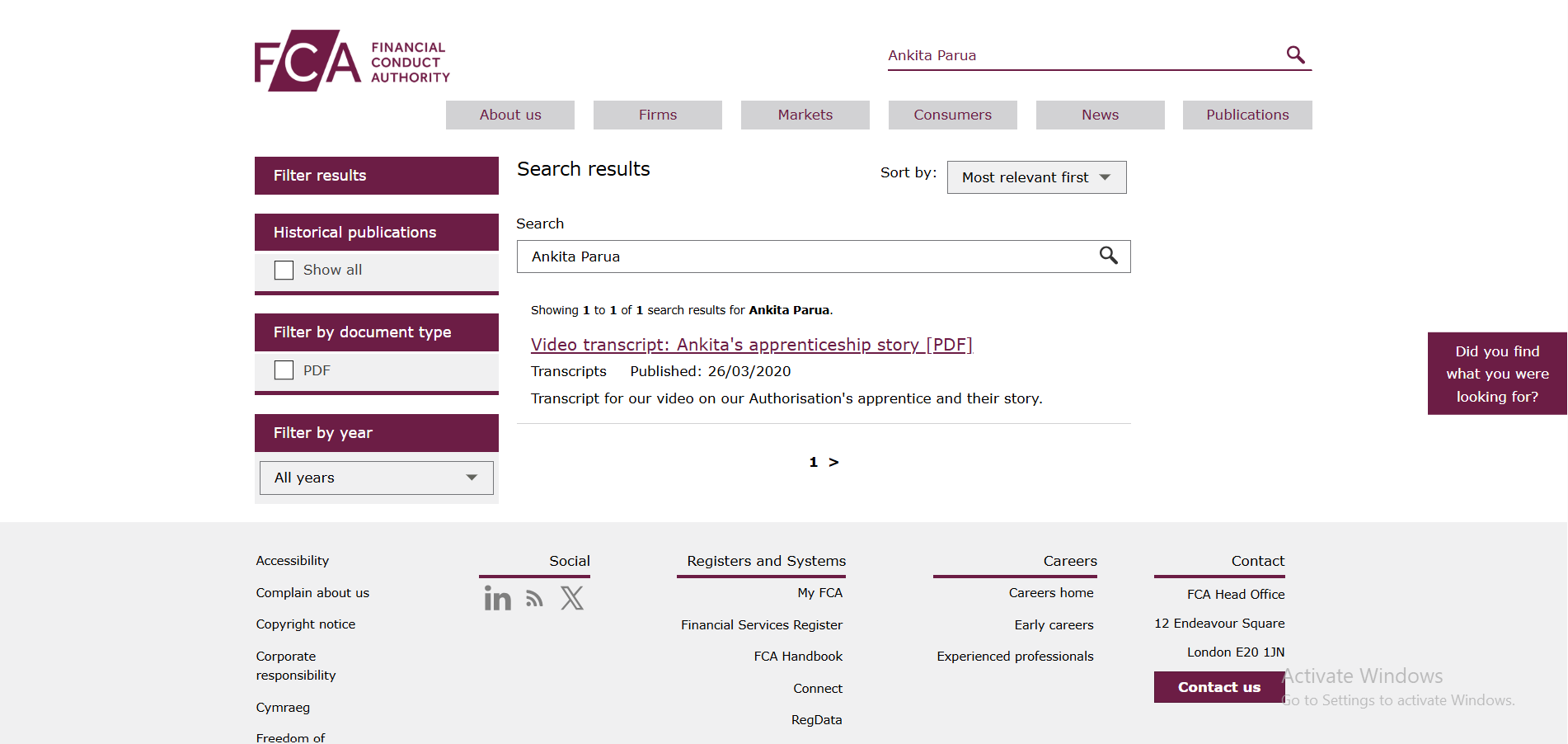Open the Complain about us link
Viewport: 1568px width, 744px height.
(312, 593)
